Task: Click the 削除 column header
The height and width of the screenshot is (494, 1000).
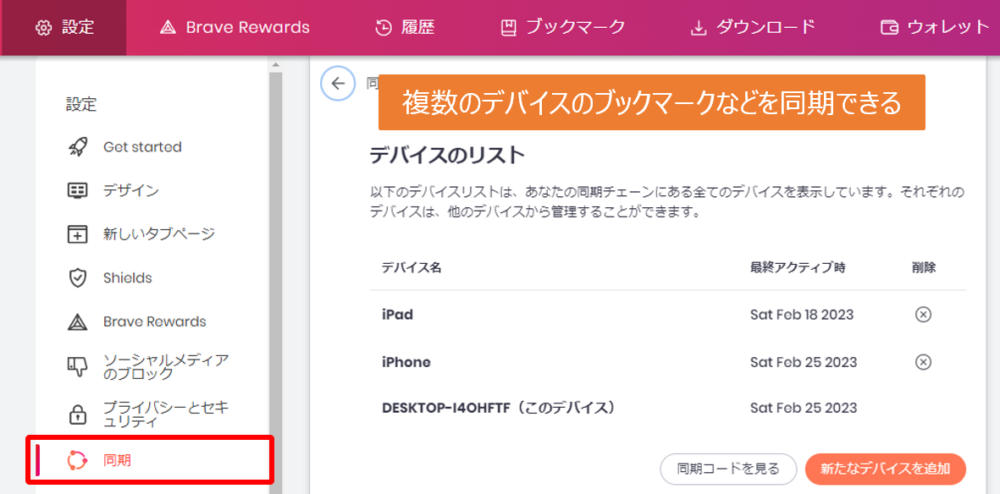Action: point(923,268)
